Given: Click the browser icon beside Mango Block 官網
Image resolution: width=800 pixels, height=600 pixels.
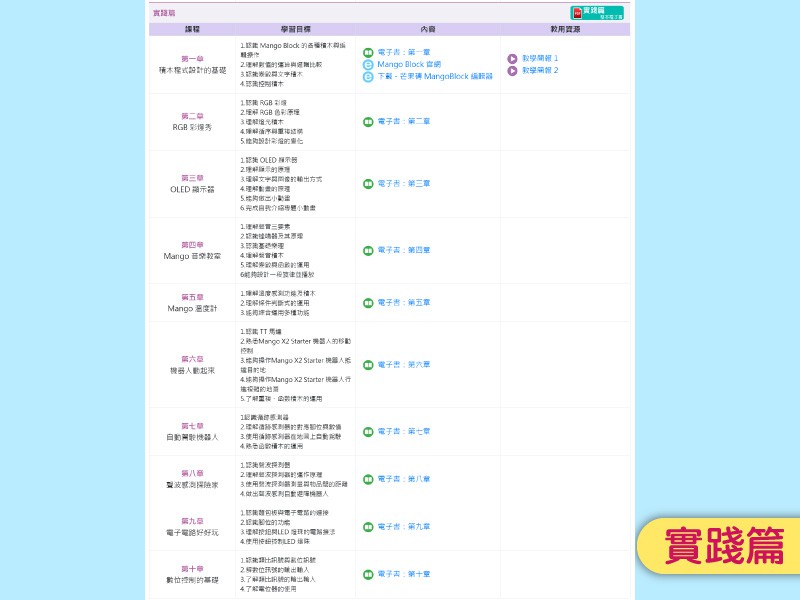Looking at the screenshot, I should [x=368, y=64].
